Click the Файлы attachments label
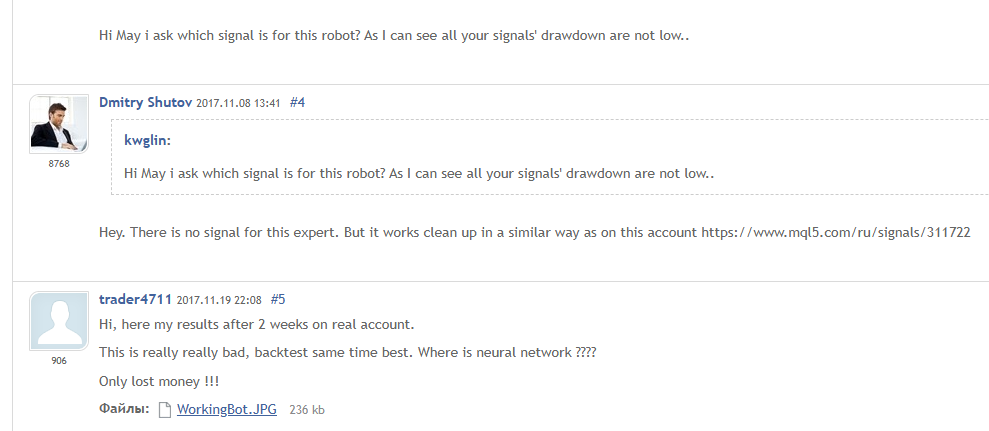 click(124, 409)
